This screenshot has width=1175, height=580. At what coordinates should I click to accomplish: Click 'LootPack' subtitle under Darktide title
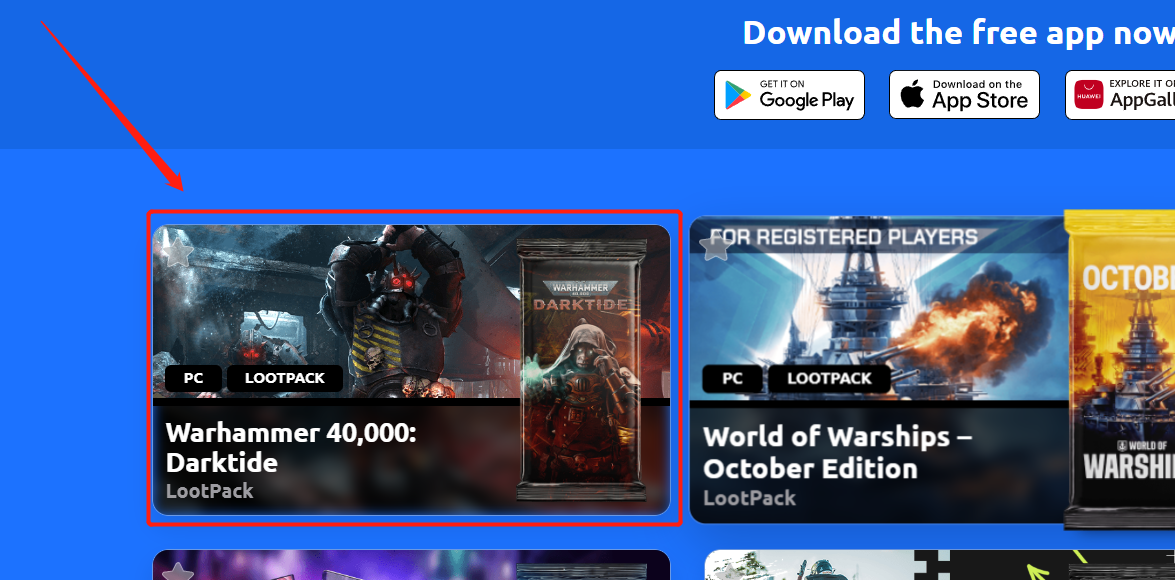point(210,492)
